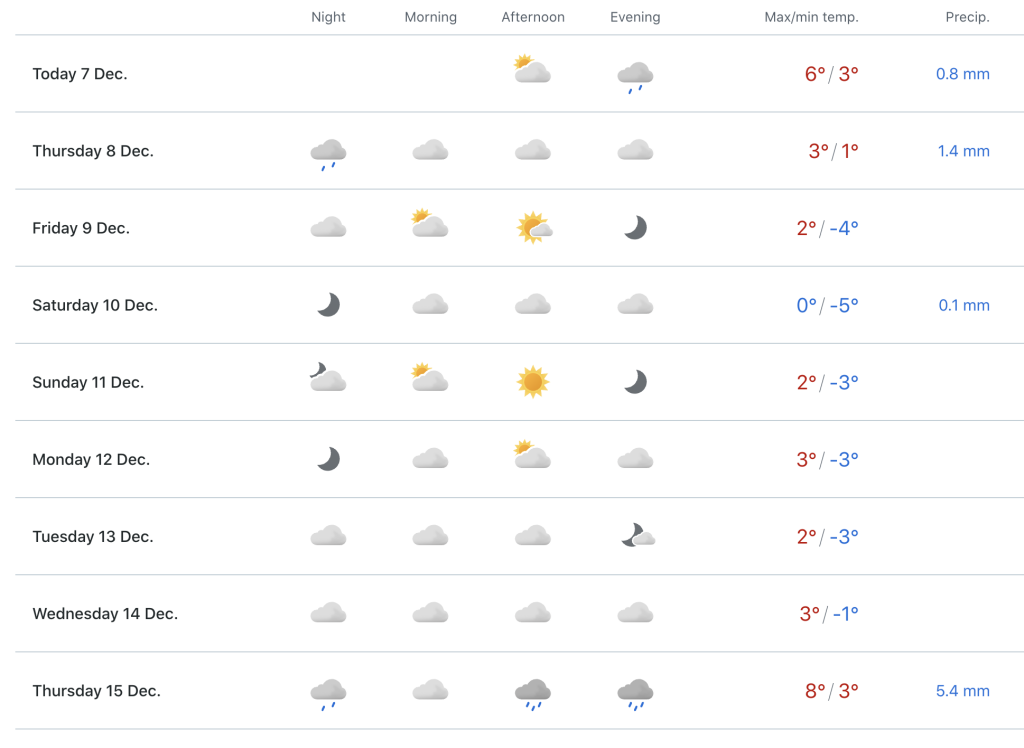This screenshot has width=1024, height=748.
Task: Click Monday 12 Dec. afternoon partly sunny icon
Action: point(532,455)
